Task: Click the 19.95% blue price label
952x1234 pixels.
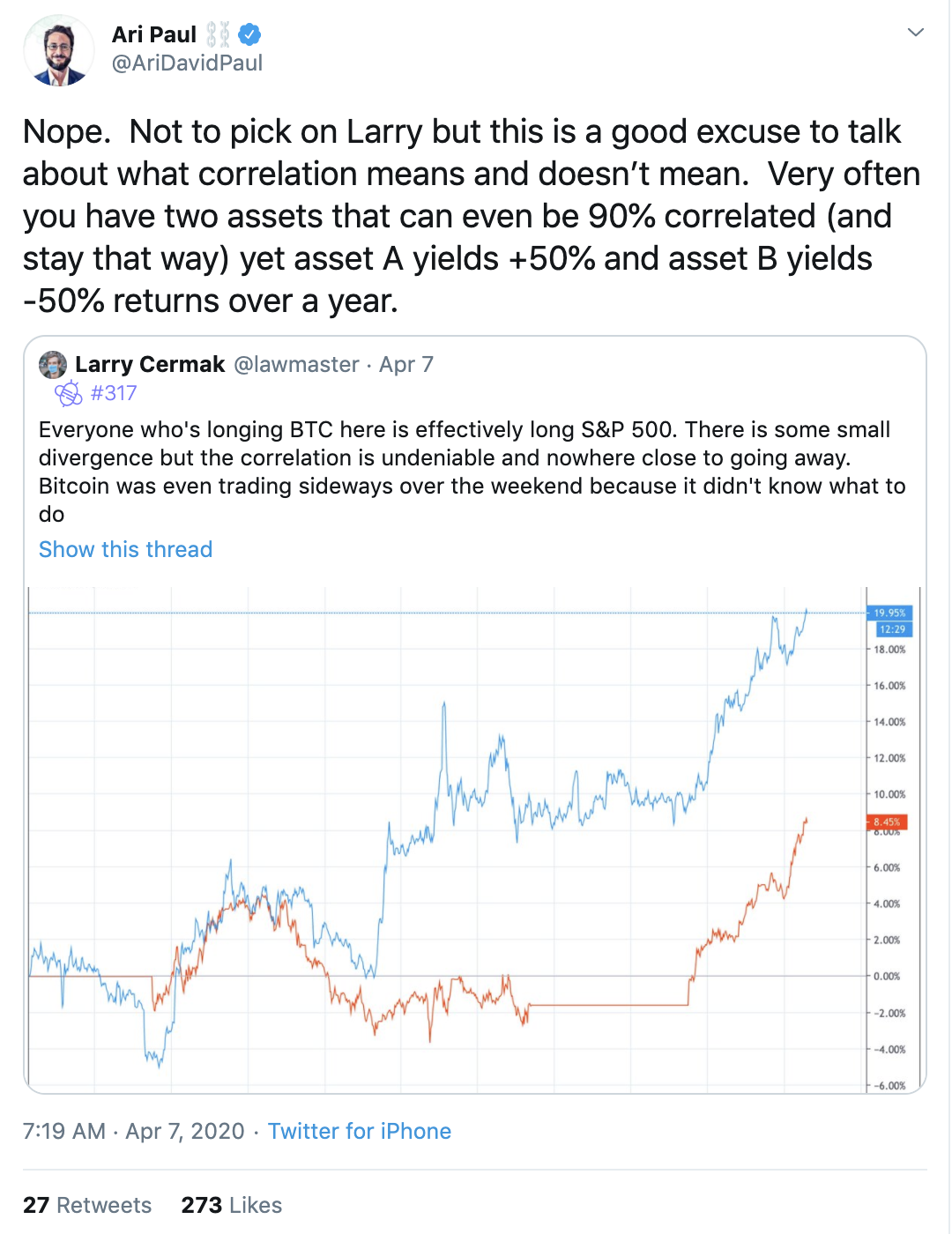Action: (889, 613)
